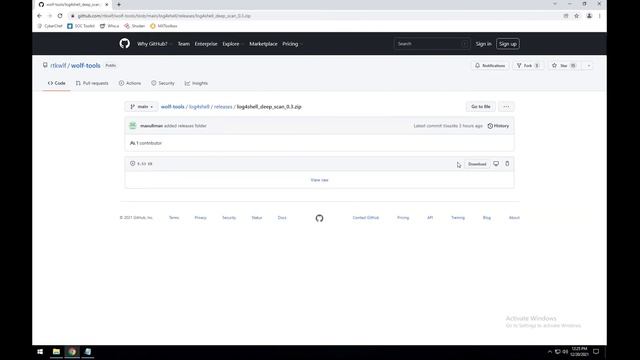
Task: Click Sign in link
Action: point(483,44)
